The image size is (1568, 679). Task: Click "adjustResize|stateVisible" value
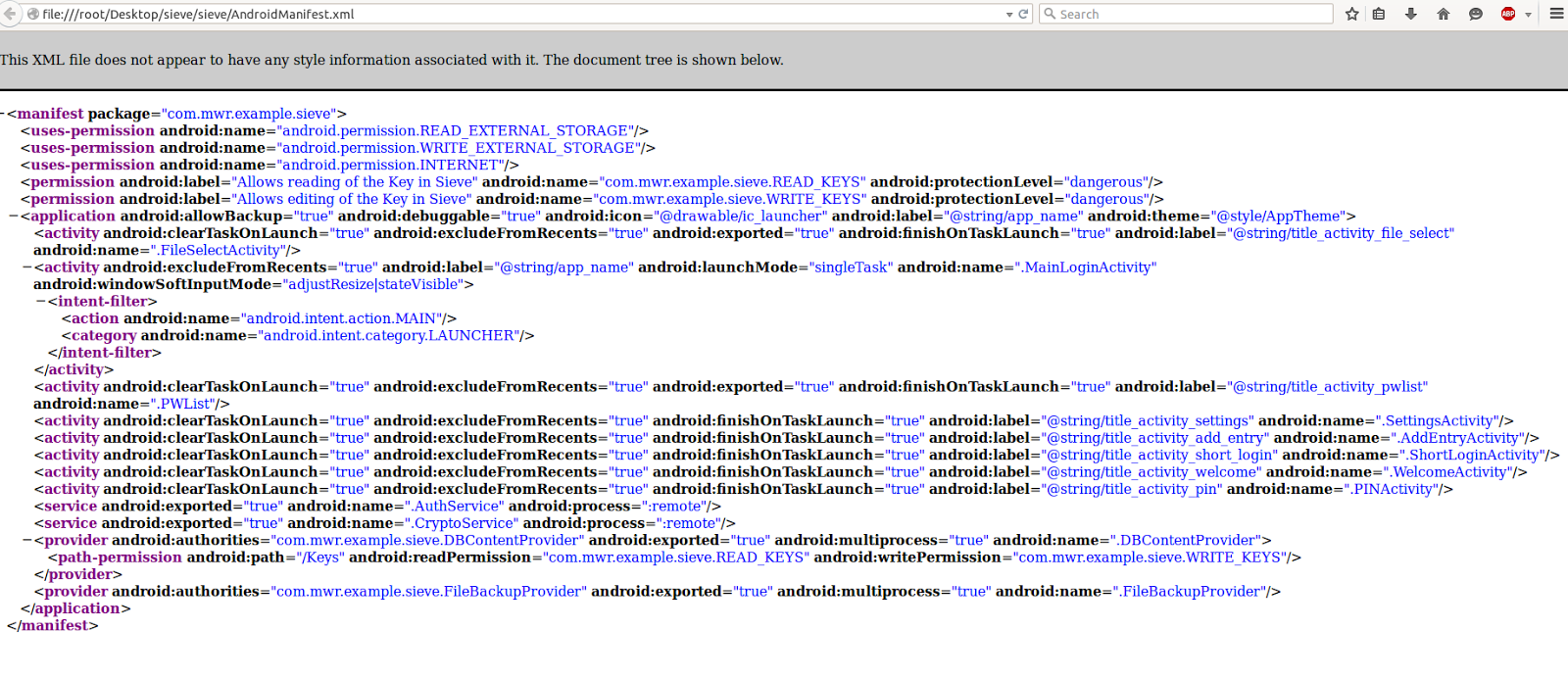tap(373, 284)
